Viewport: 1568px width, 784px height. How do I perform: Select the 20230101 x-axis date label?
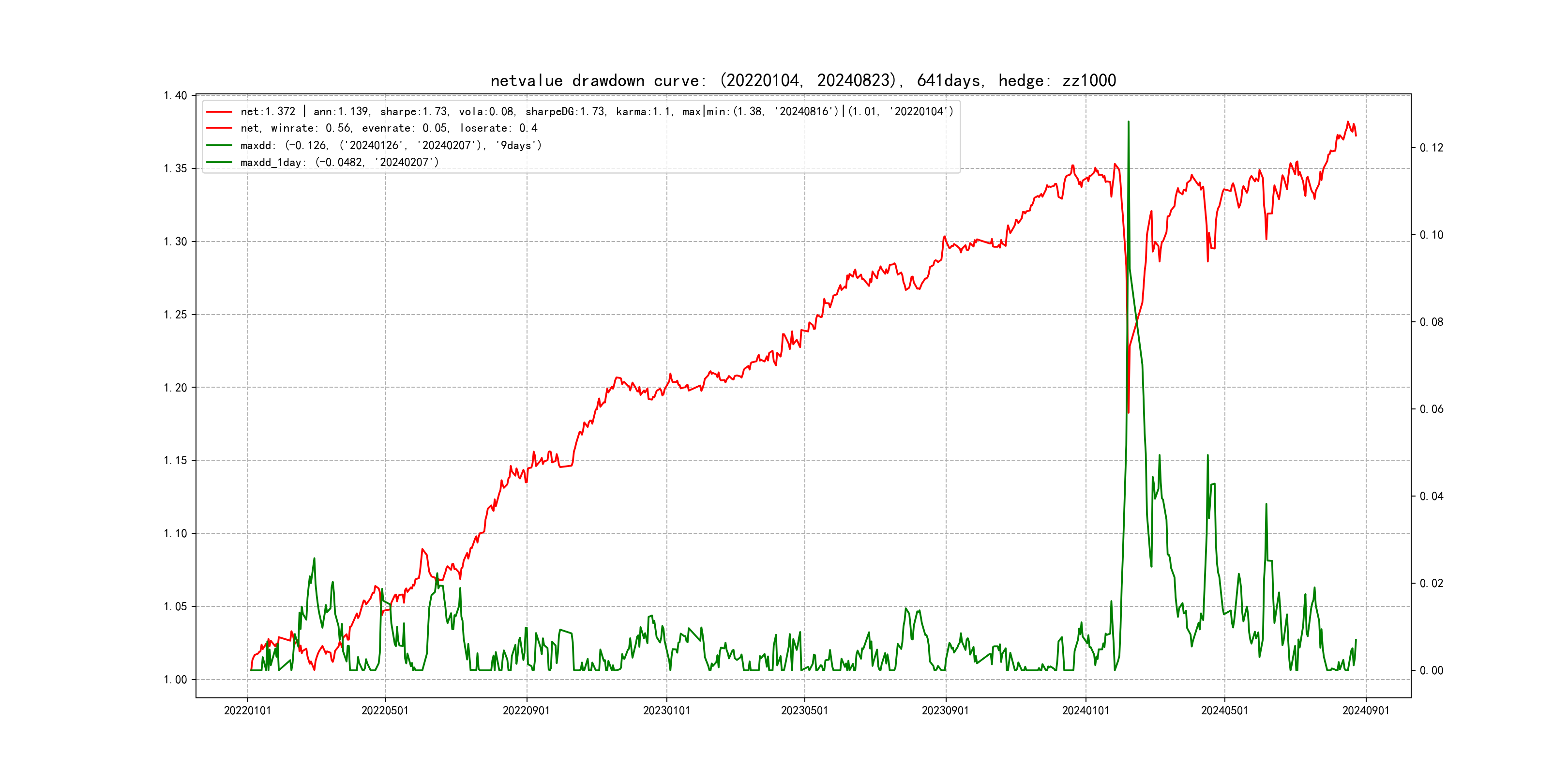coord(666,711)
